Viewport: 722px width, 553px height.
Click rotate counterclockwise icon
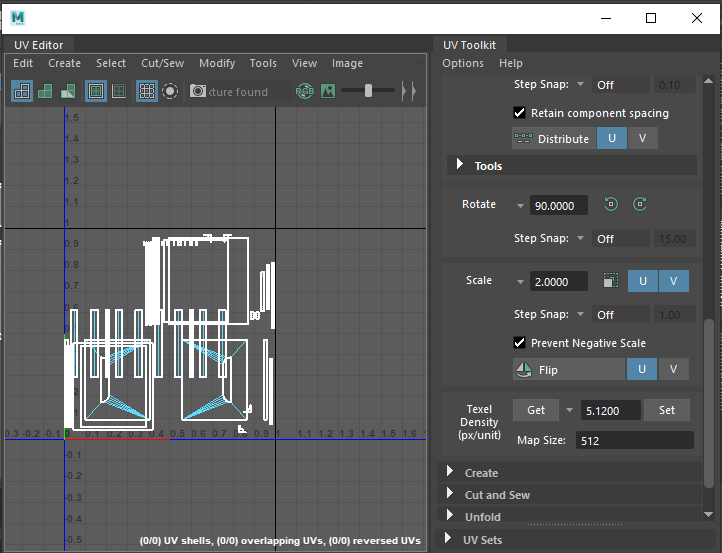coord(611,205)
